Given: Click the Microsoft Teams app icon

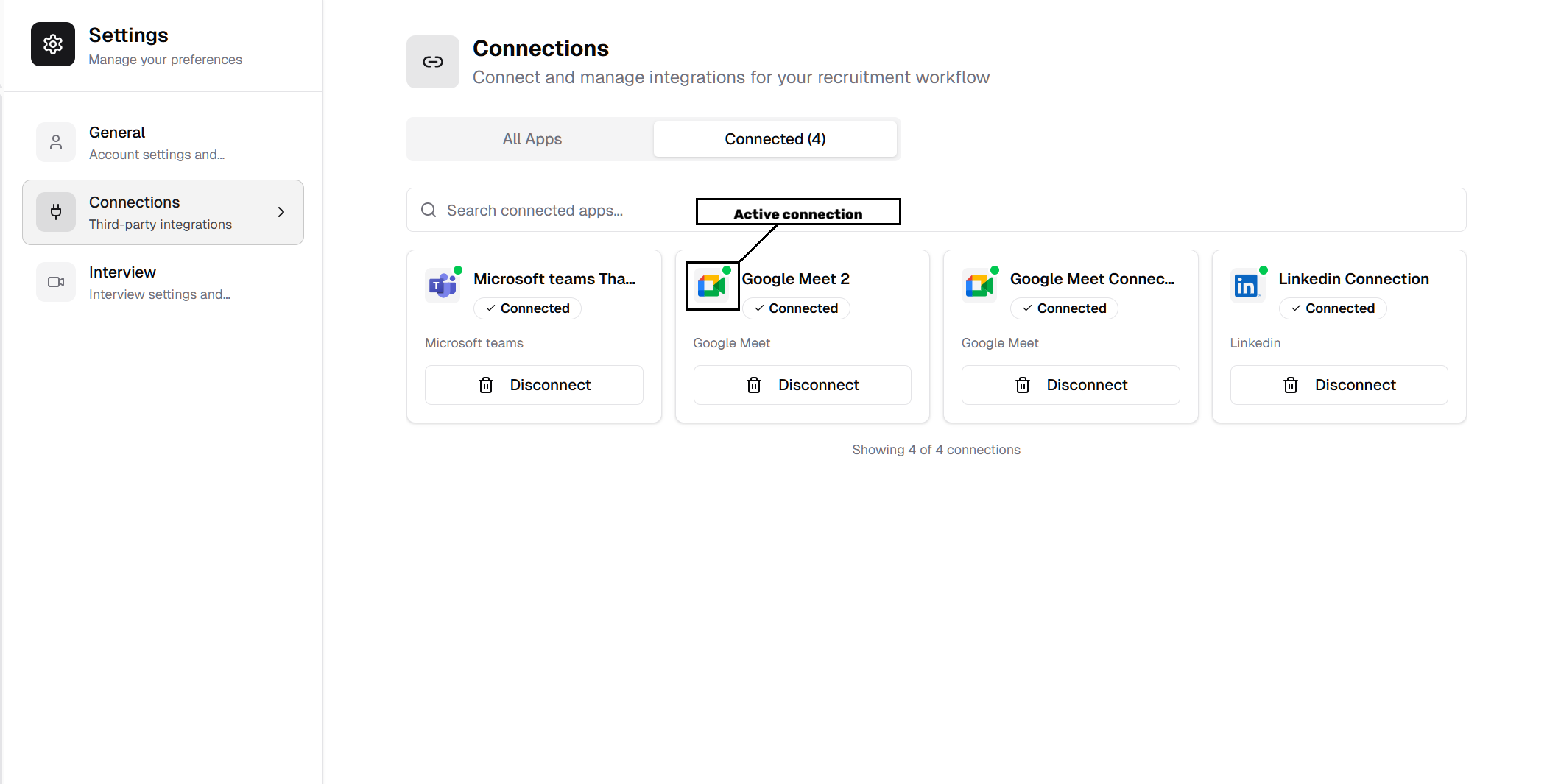Looking at the screenshot, I should click(x=443, y=286).
